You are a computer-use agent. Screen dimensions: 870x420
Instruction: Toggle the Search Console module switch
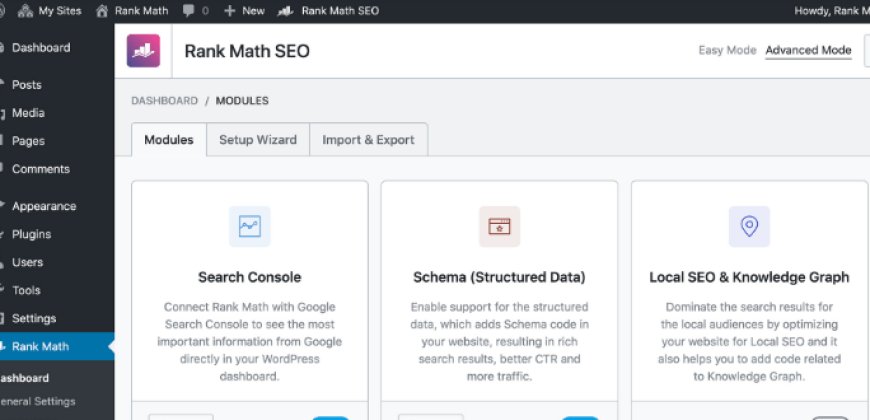tap(330, 417)
